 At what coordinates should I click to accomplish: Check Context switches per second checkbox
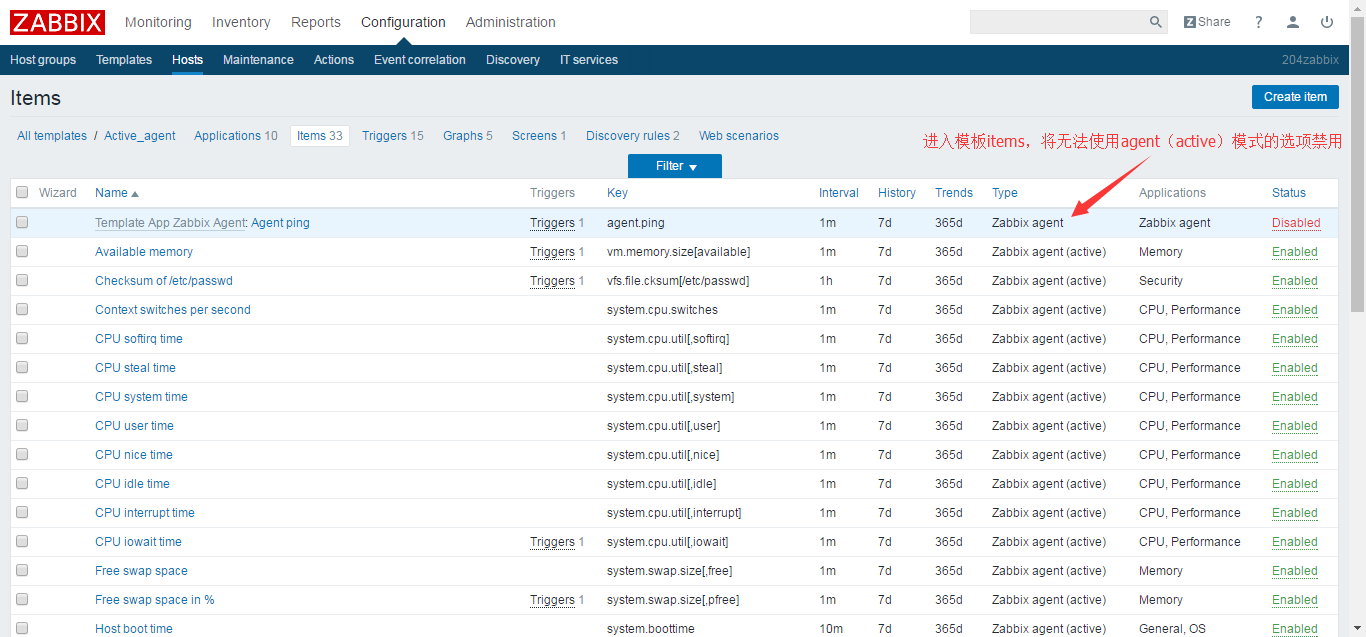pos(22,310)
